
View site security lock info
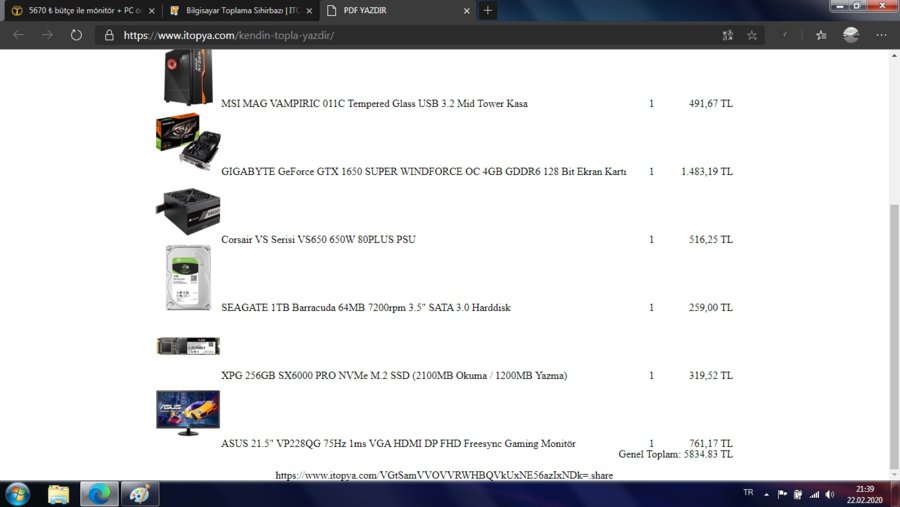pyautogui.click(x=109, y=35)
